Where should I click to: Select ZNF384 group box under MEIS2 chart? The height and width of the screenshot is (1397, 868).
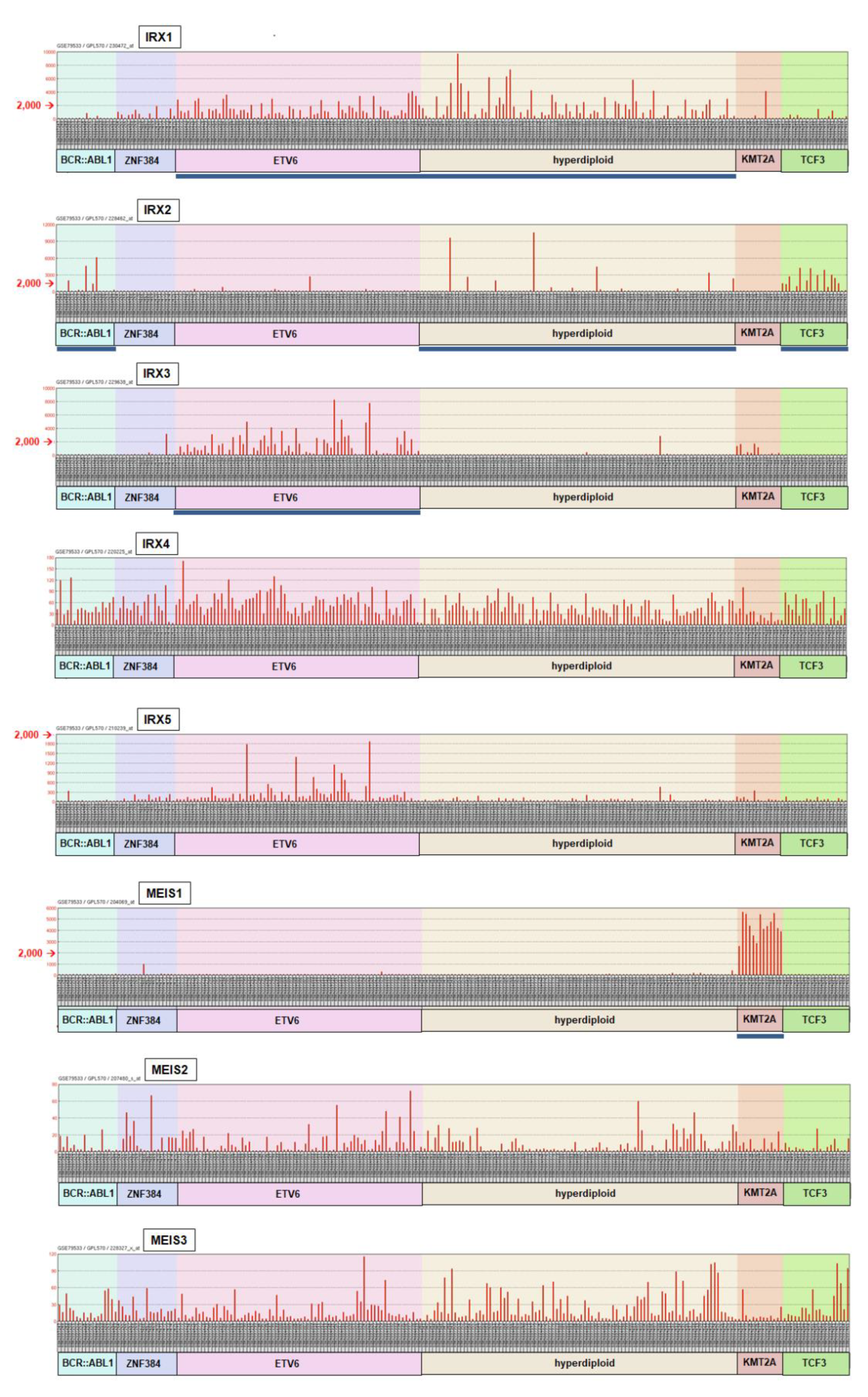pos(147,1193)
